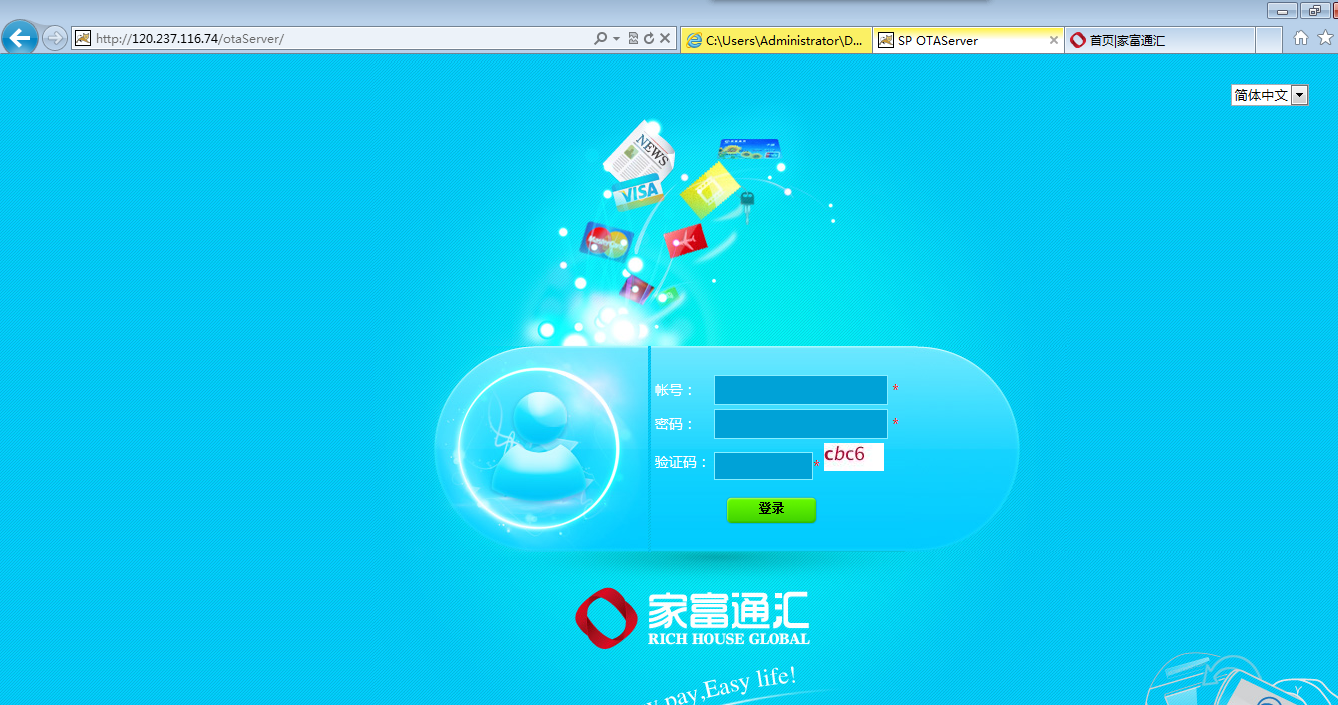Go back with the browser back arrow
The width and height of the screenshot is (1338, 705).
20,38
